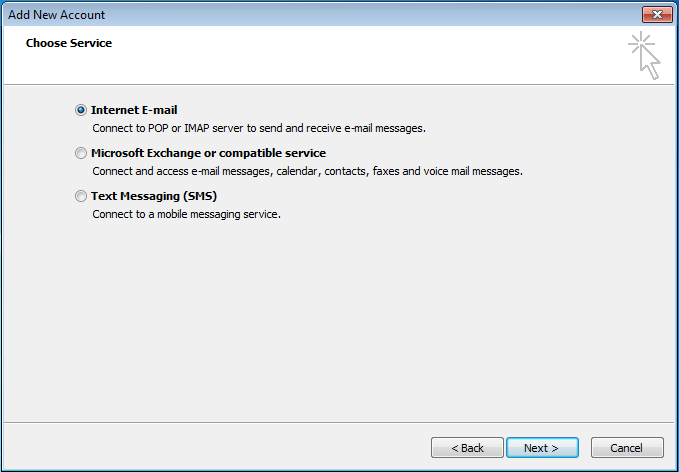This screenshot has width=679, height=472.
Task: Click the "Text Messaging (SMS)" label text
Action: tap(154, 196)
